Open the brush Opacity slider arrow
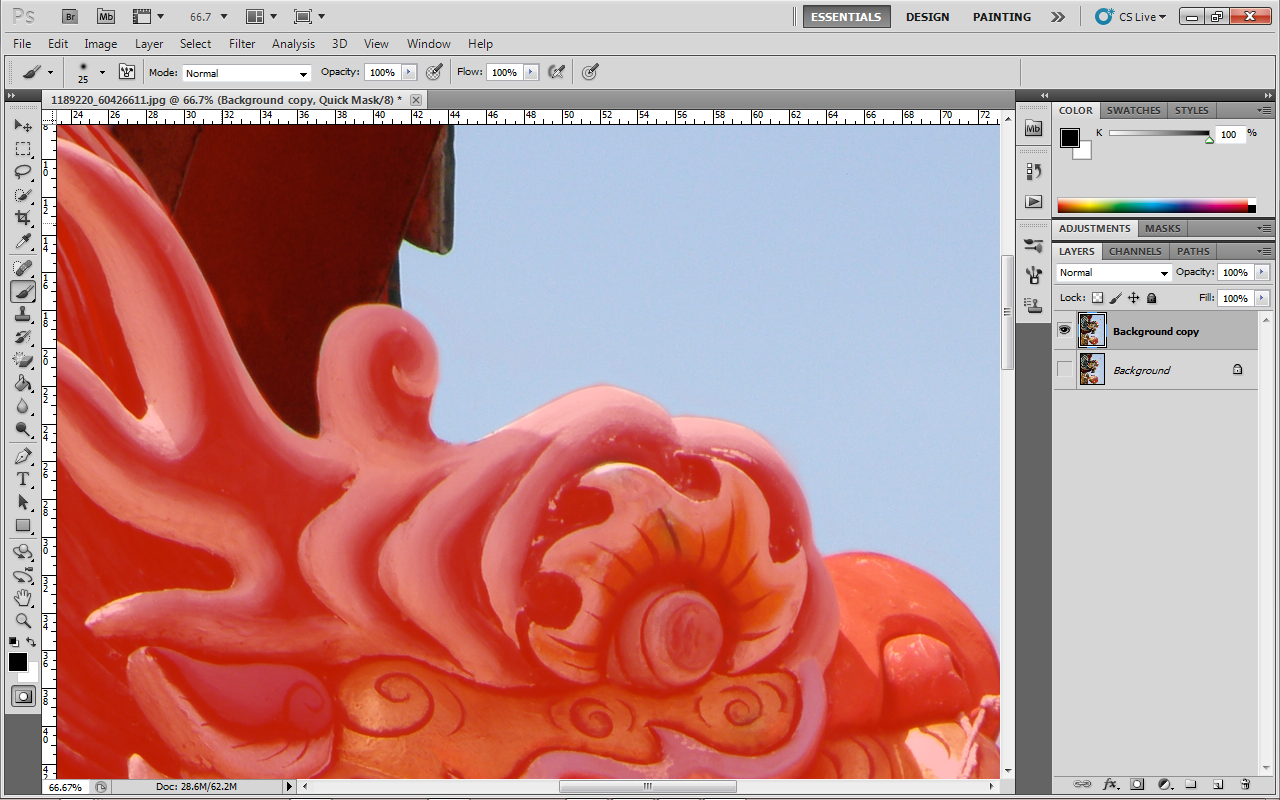Image resolution: width=1280 pixels, height=800 pixels. (x=409, y=72)
